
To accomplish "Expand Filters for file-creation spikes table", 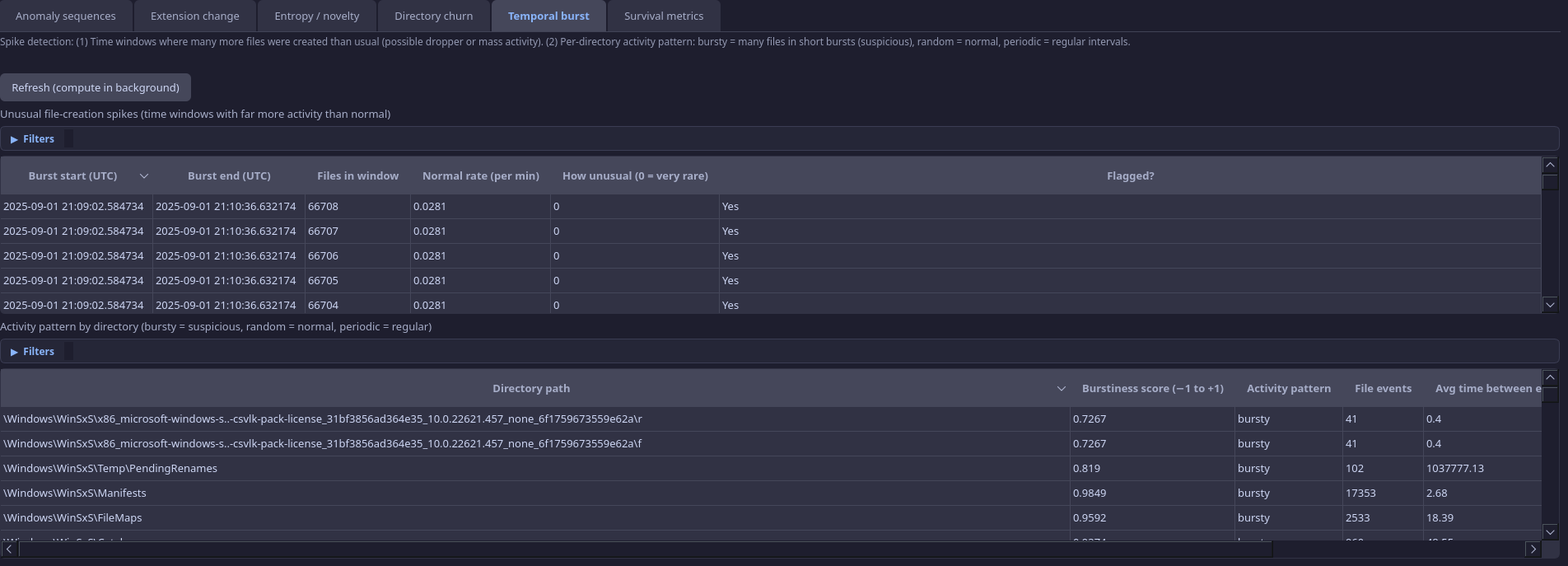I will [33, 139].
